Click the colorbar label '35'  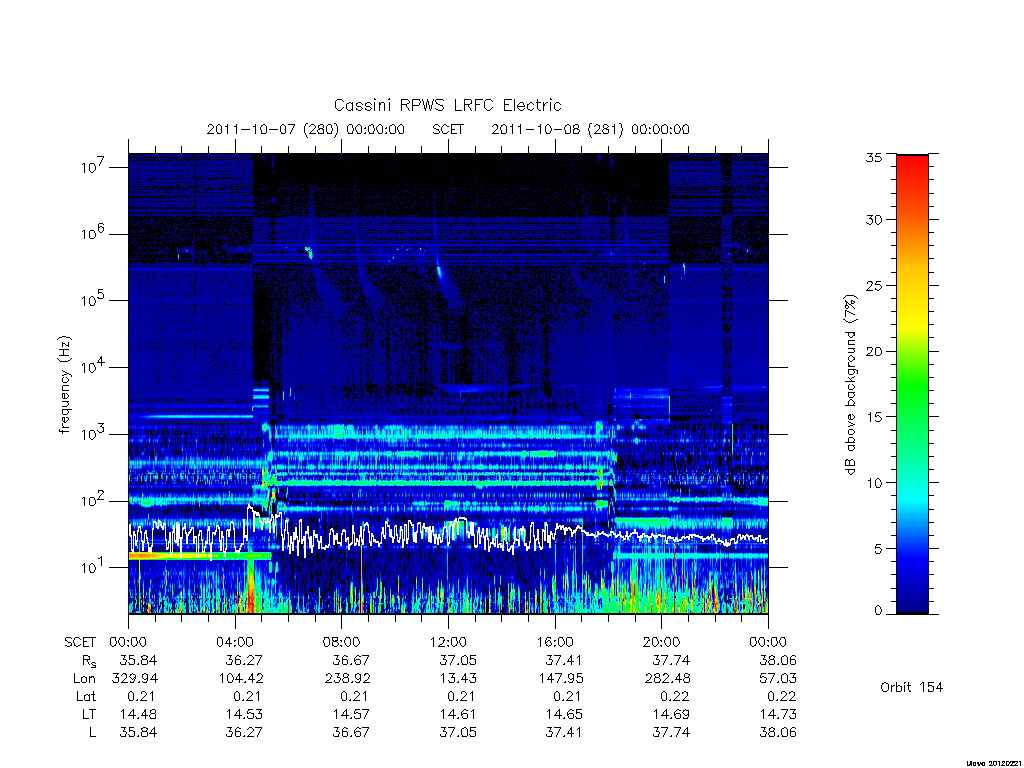874,157
